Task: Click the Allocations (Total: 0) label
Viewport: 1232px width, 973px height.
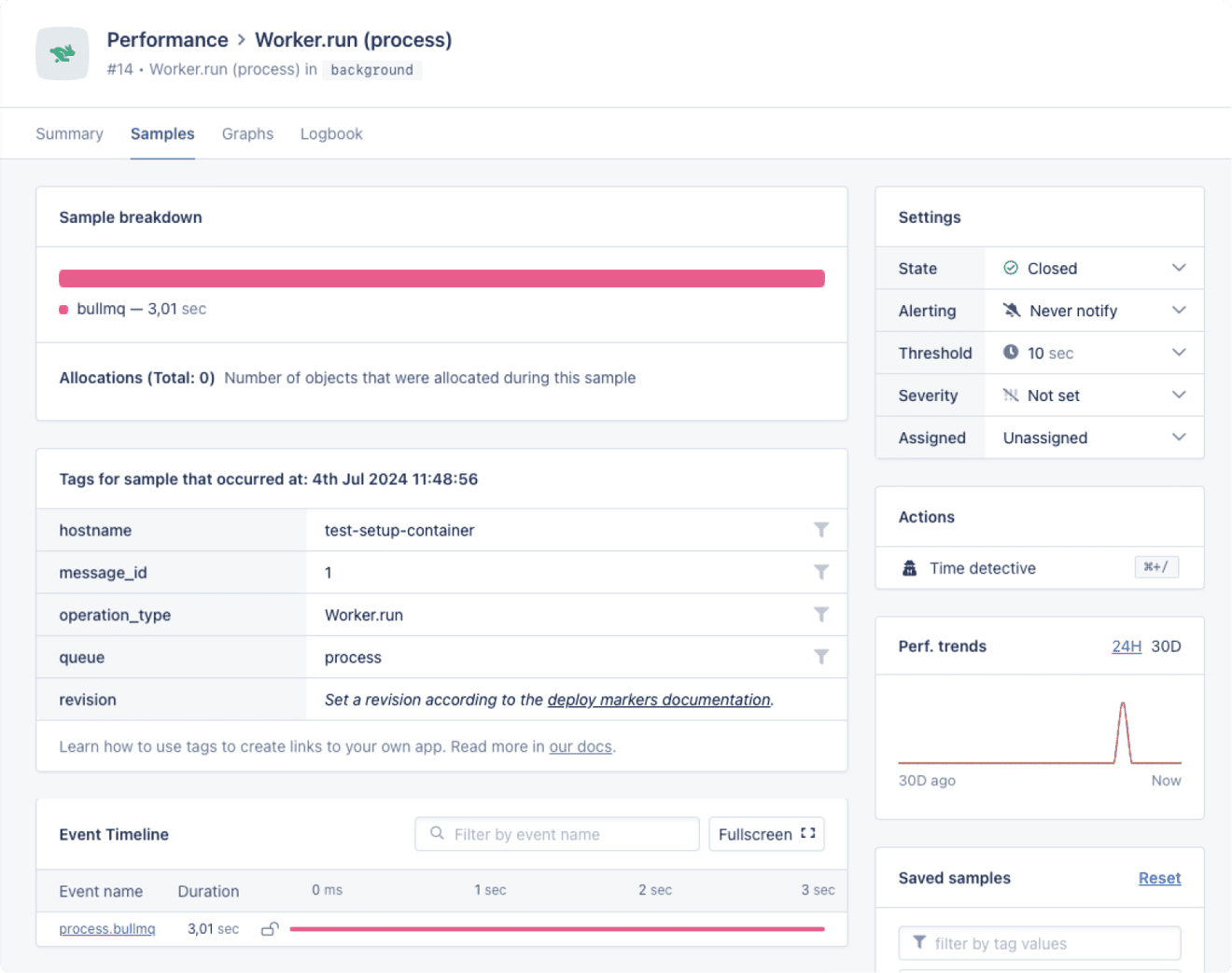Action: pyautogui.click(x=137, y=378)
